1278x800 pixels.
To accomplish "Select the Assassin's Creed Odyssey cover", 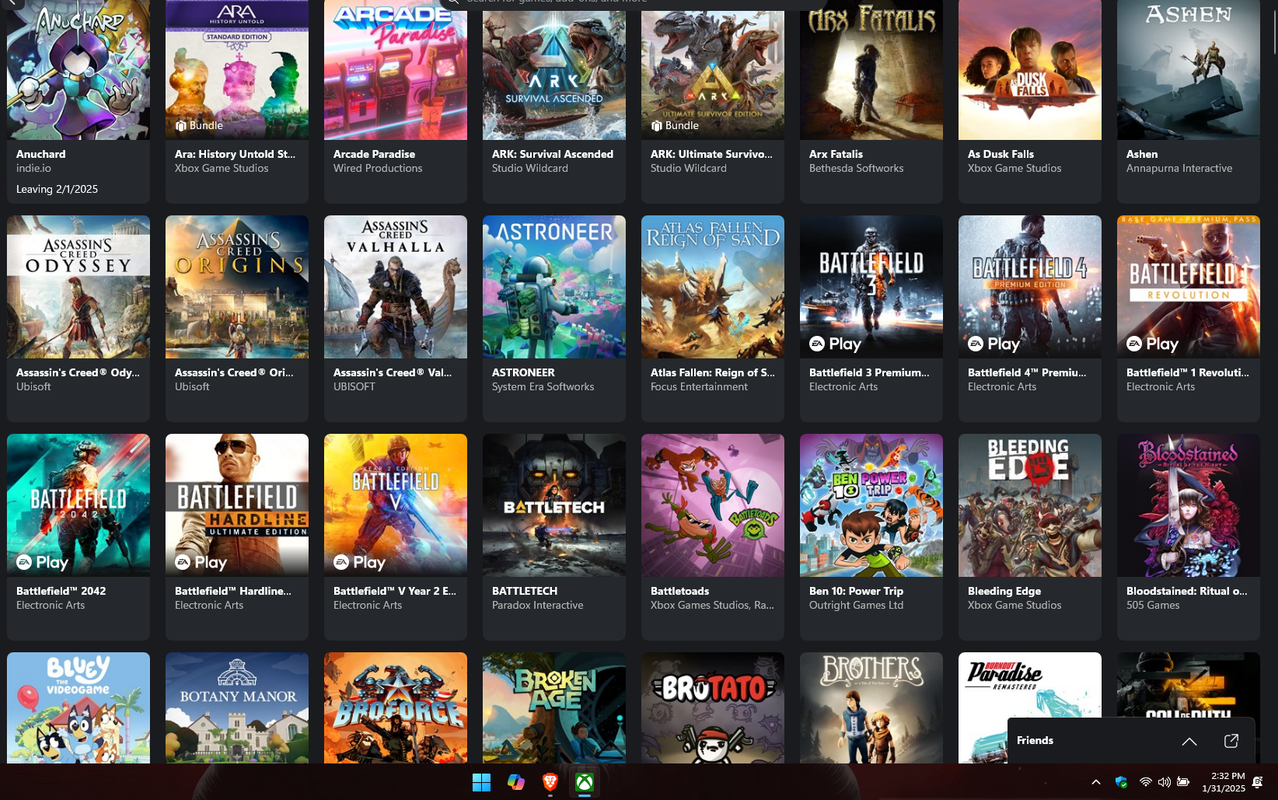I will click(x=78, y=287).
